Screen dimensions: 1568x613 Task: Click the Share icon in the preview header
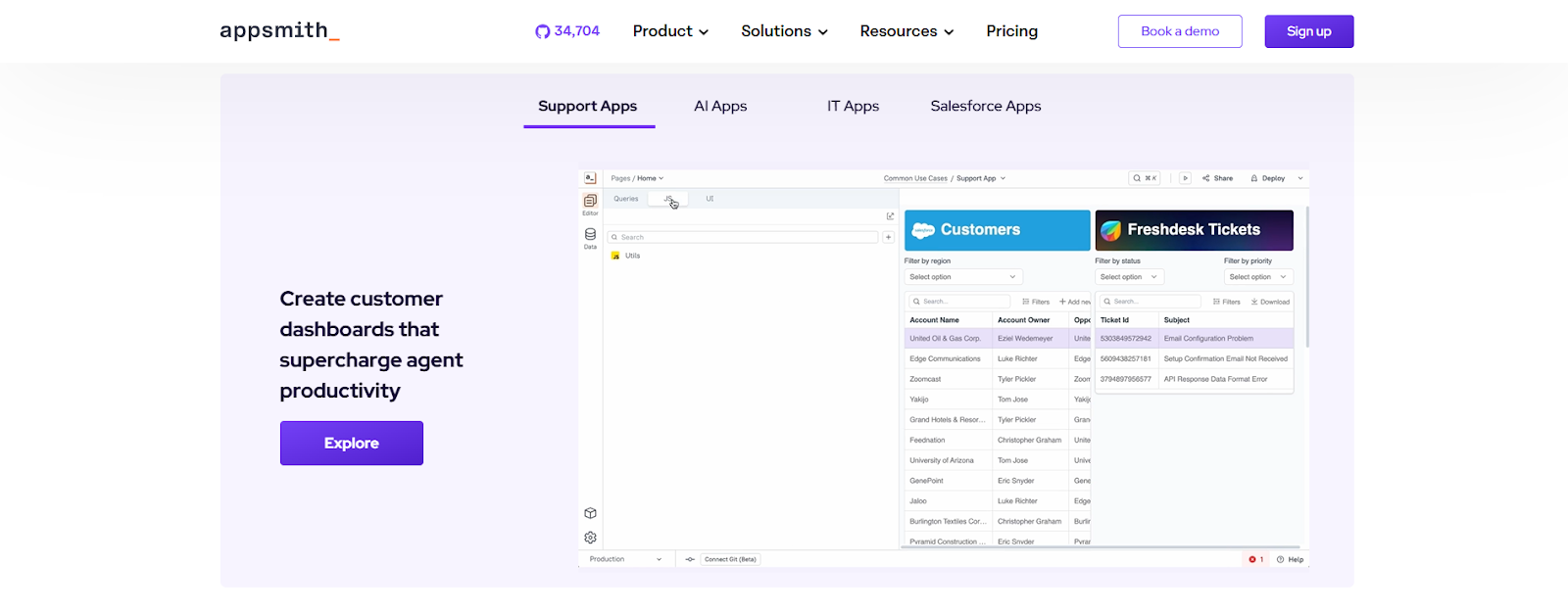click(x=1206, y=178)
